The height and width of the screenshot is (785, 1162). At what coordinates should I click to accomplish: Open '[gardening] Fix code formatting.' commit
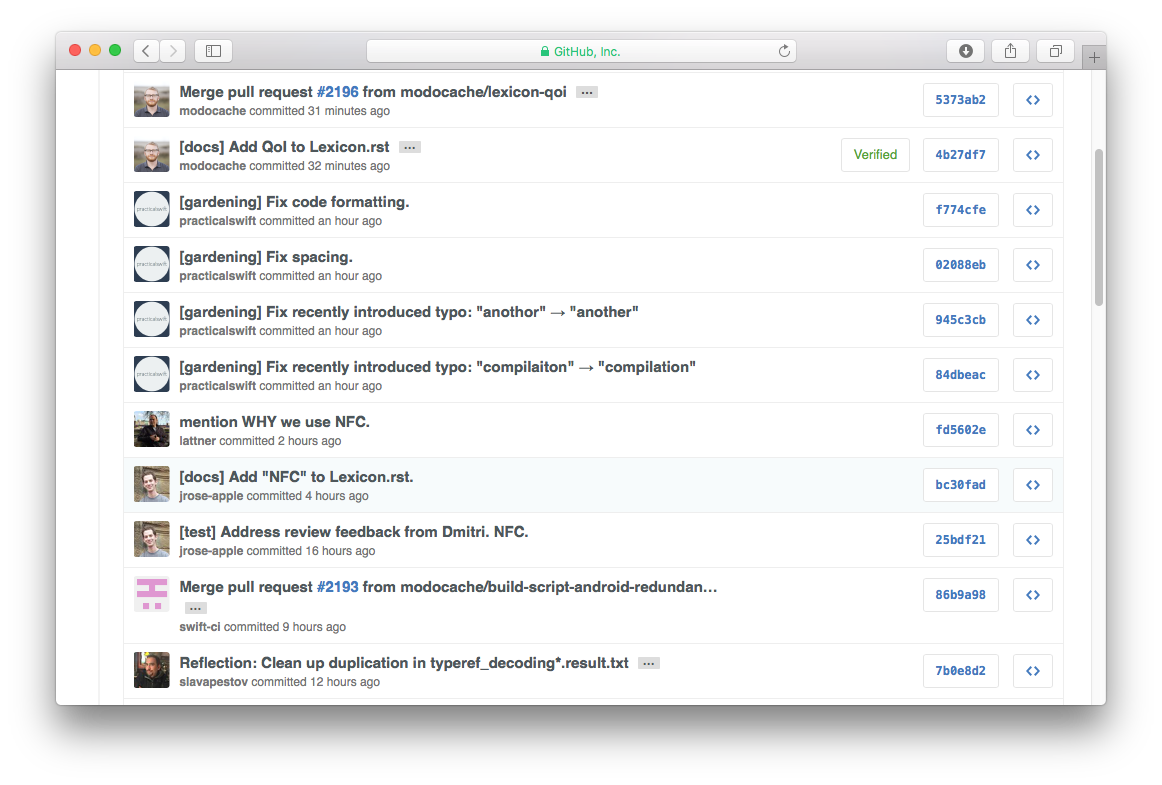point(294,202)
